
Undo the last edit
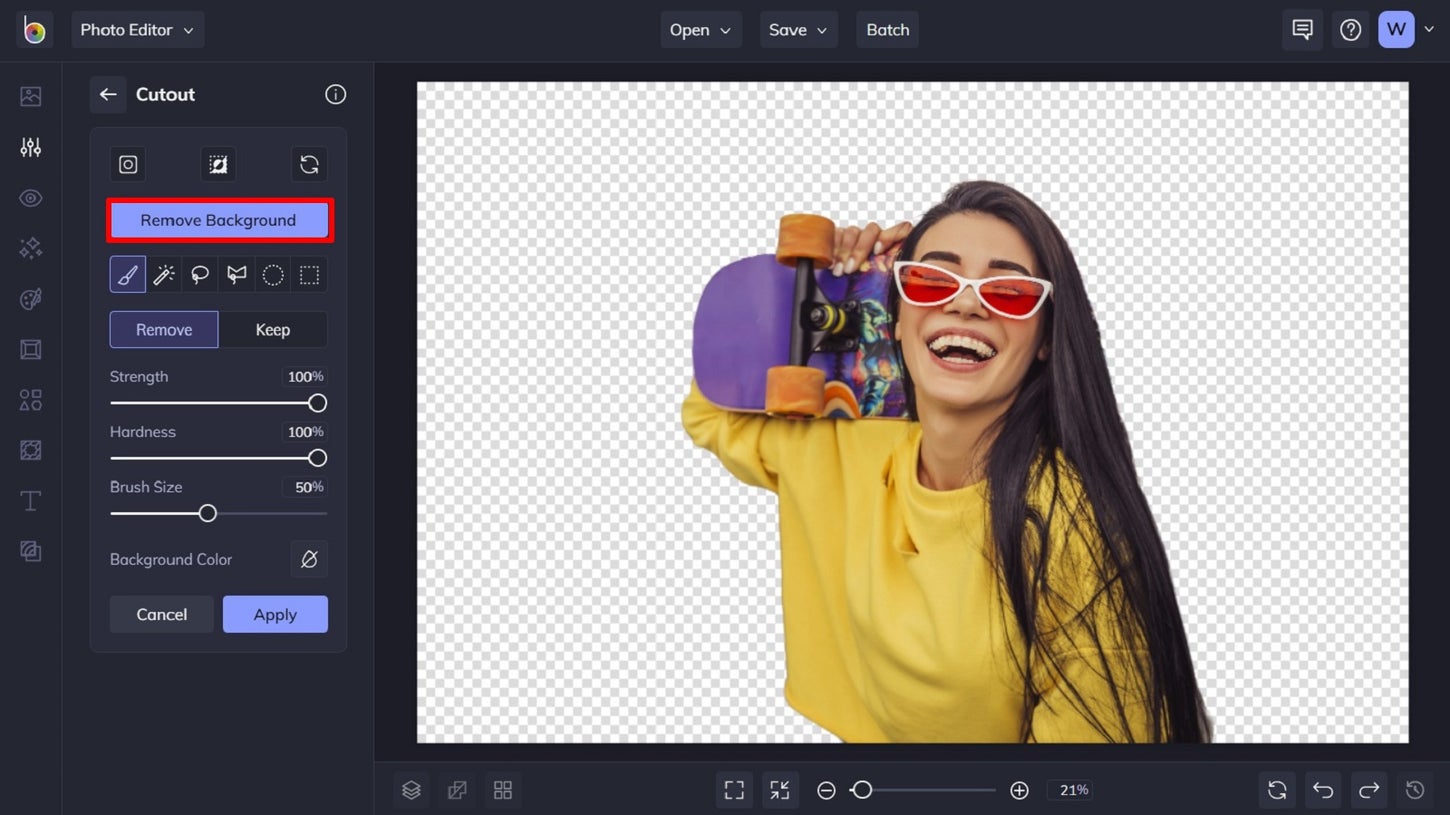point(1322,789)
